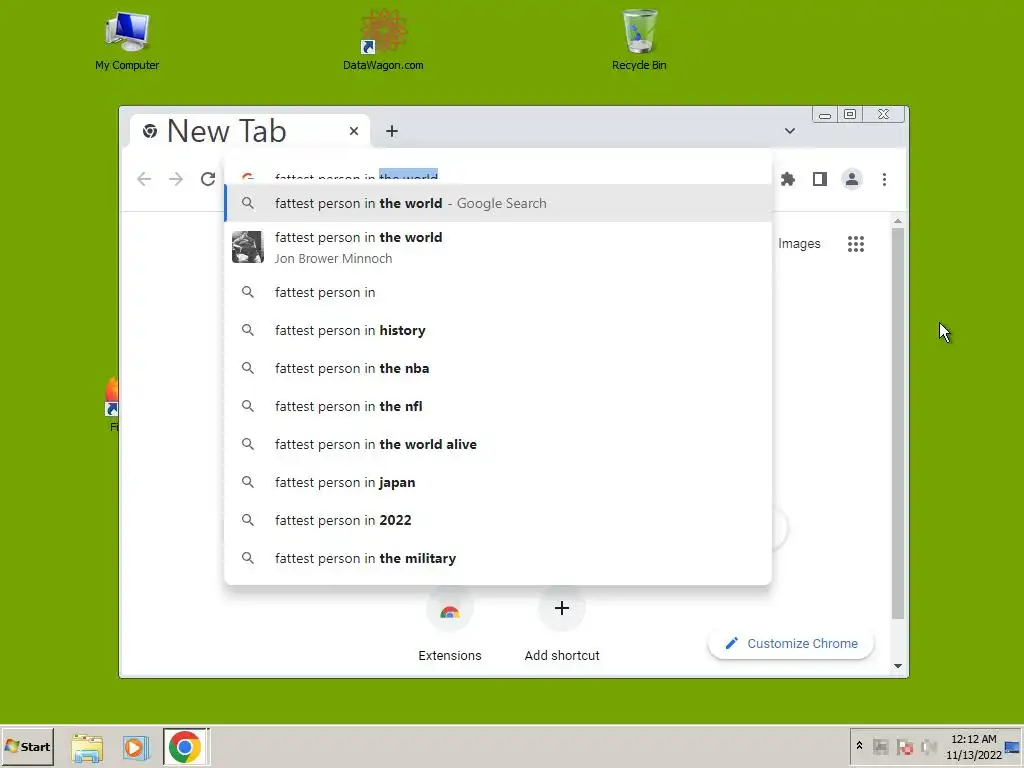Click the page scrollbar up arrow
The image size is (1024, 768).
[898, 221]
